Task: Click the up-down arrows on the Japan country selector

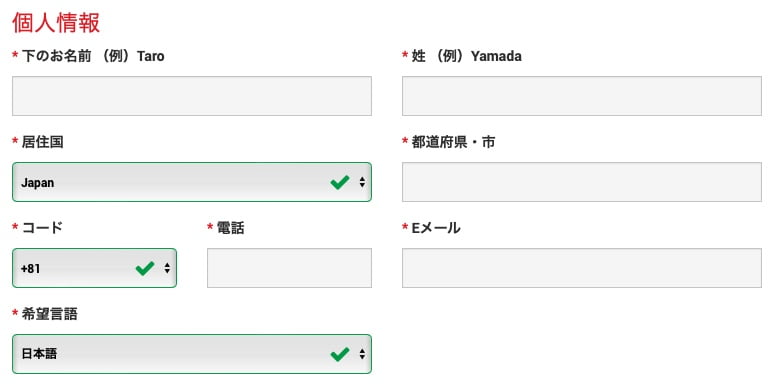Action: coord(362,183)
